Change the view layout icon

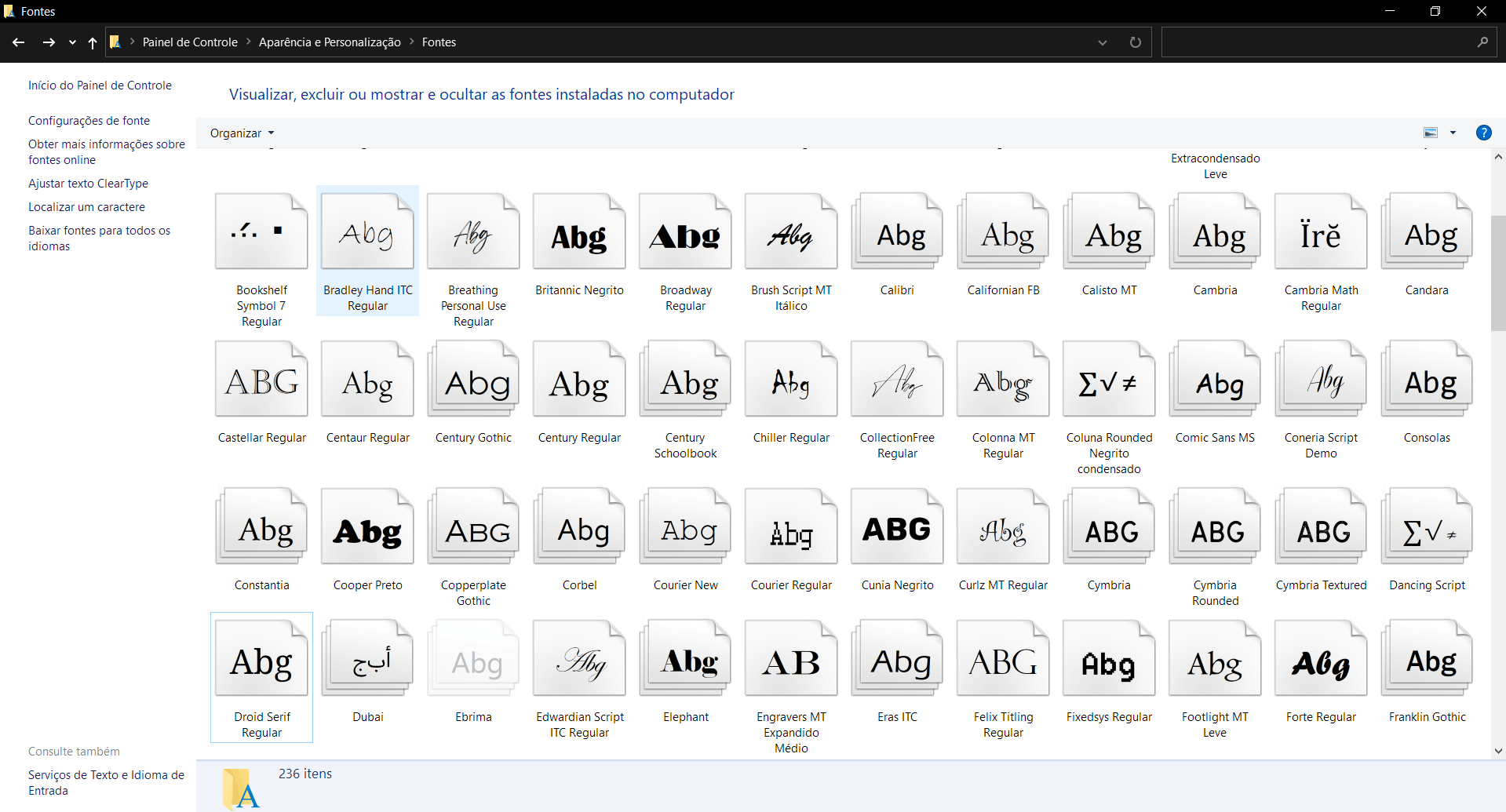[x=1431, y=133]
